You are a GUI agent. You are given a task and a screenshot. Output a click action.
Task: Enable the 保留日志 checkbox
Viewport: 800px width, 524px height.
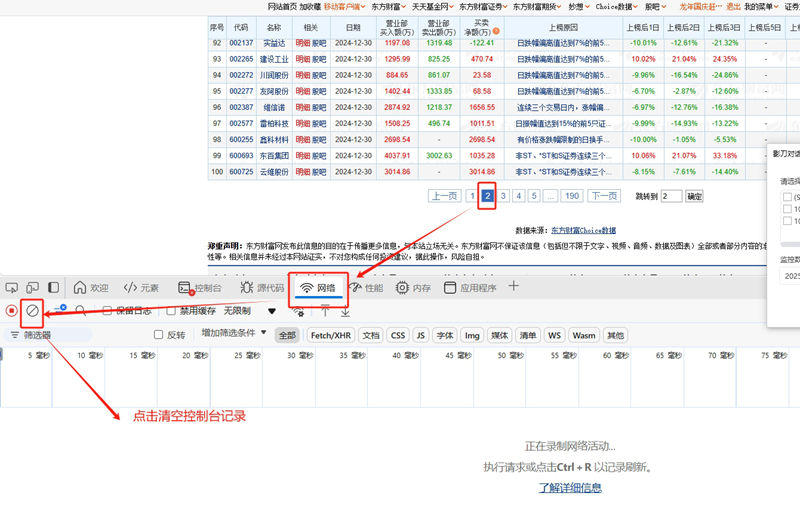(x=107, y=311)
